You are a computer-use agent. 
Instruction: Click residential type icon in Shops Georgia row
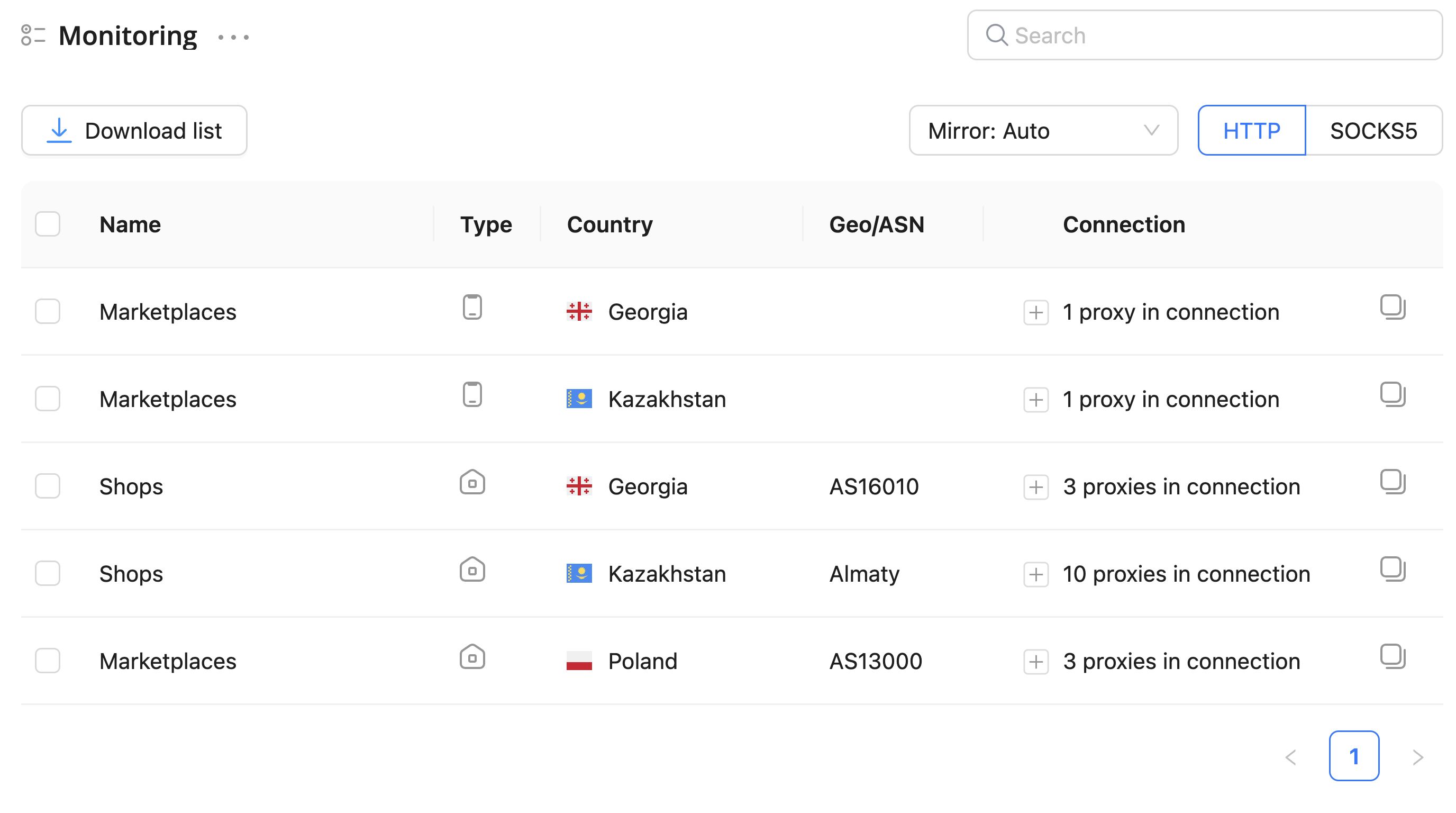click(x=472, y=482)
